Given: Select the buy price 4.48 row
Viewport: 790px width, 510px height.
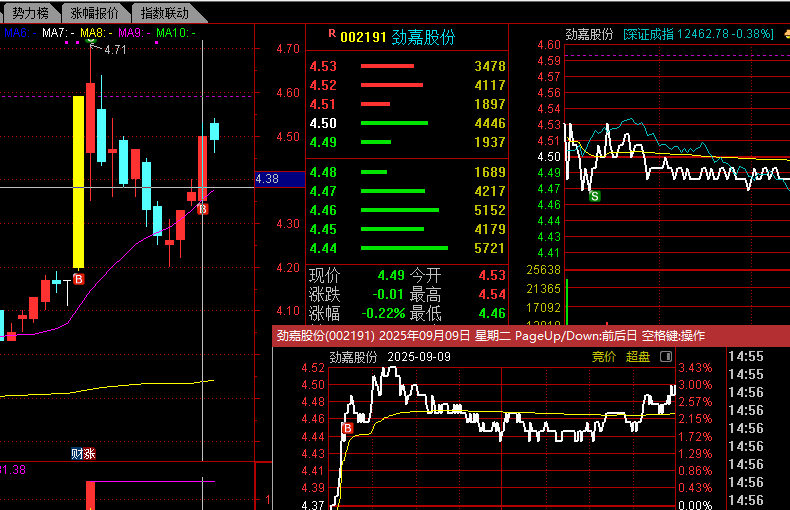Looking at the screenshot, I should (x=407, y=172).
